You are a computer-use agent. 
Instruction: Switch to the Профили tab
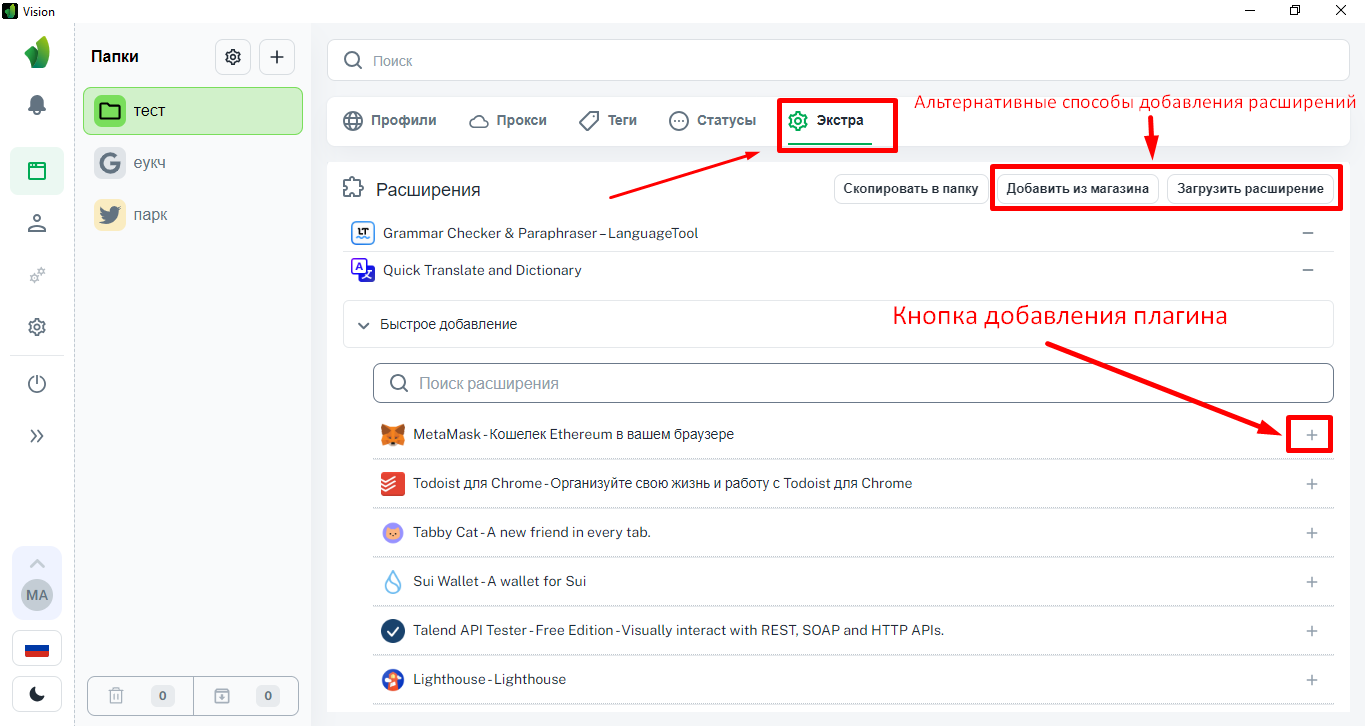389,120
